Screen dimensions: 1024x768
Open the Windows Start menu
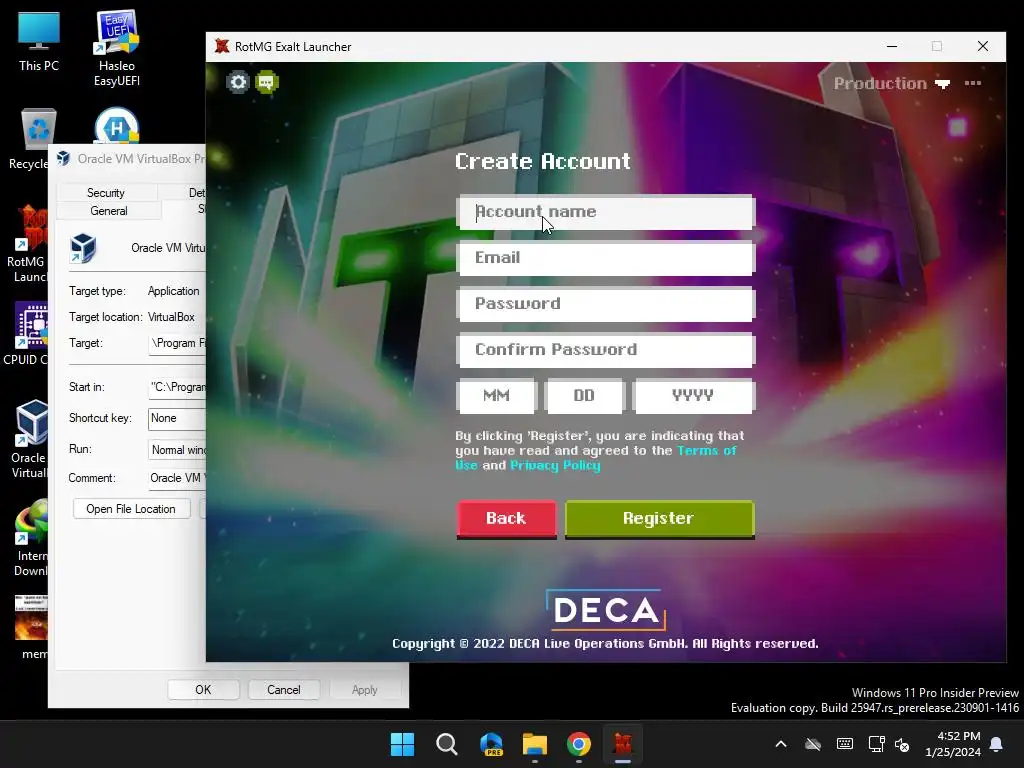pos(402,744)
